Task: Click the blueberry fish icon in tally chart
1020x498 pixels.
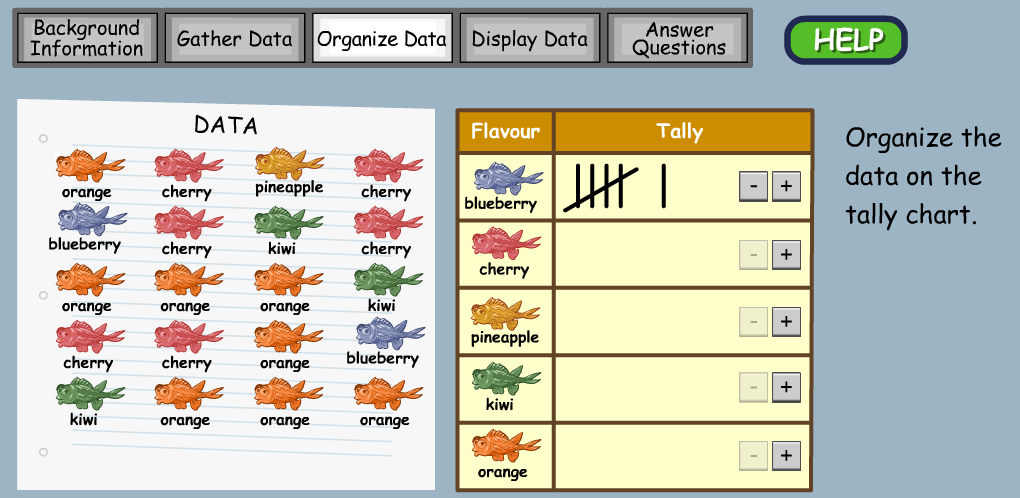Action: click(x=506, y=180)
